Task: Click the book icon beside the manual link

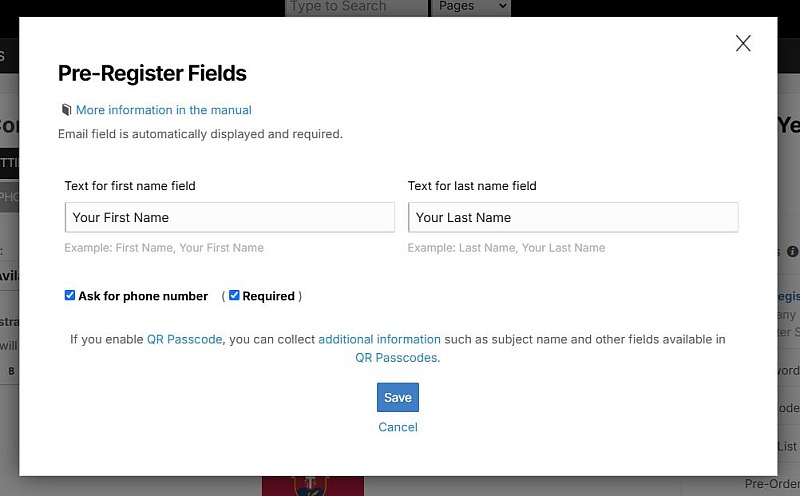Action: point(66,110)
